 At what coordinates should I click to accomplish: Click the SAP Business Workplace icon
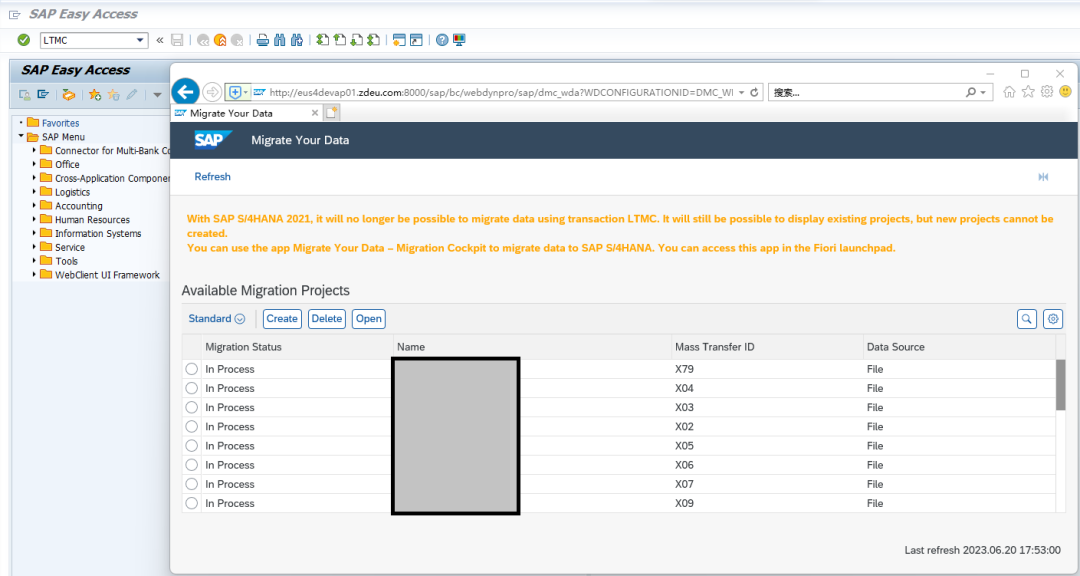point(68,94)
